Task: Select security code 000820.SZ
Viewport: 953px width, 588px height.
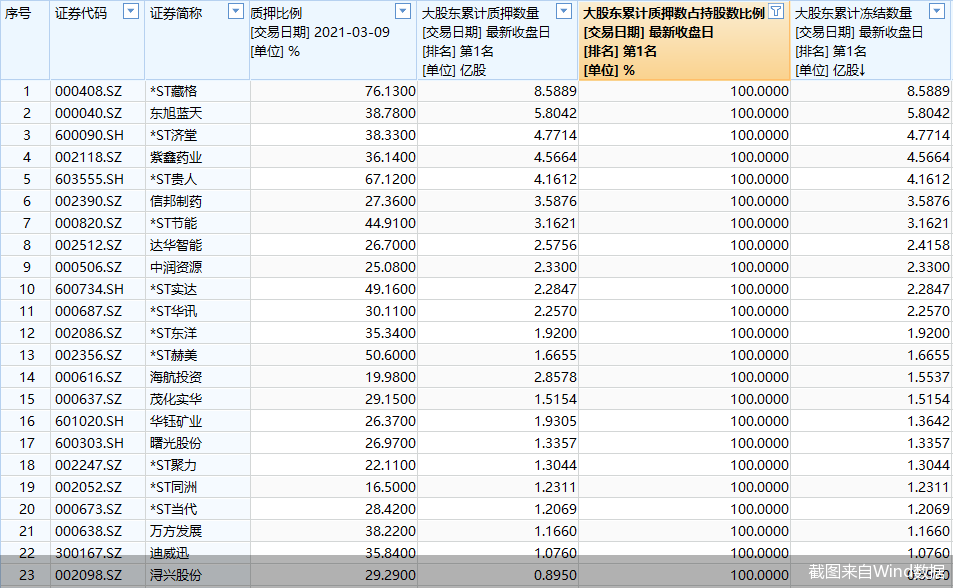Action: (89, 223)
